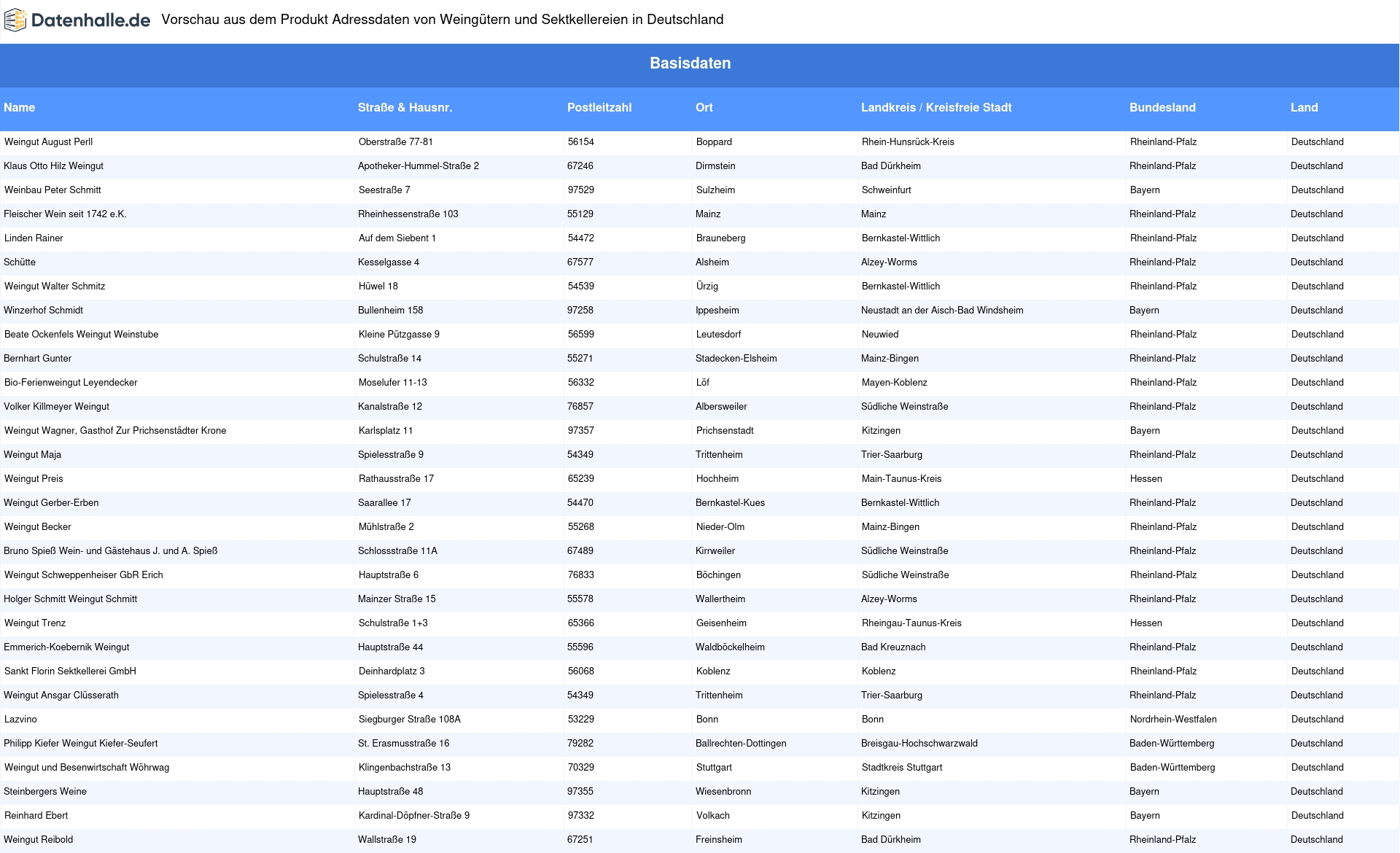This screenshot has height=853, width=1400.
Task: Click the Schütte name cell
Action: 20,262
